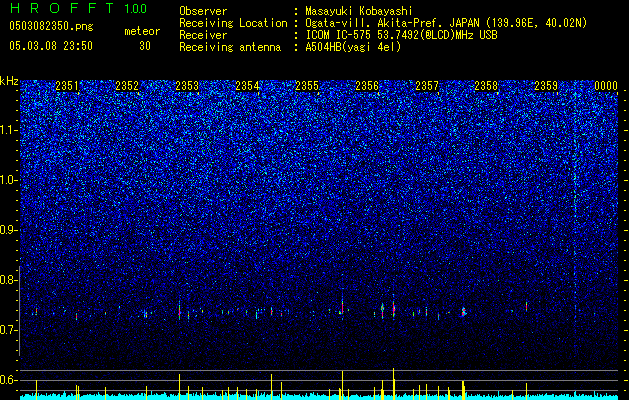Click the 0.7 frequency axis label
The height and width of the screenshot is (400, 629).
9,330
